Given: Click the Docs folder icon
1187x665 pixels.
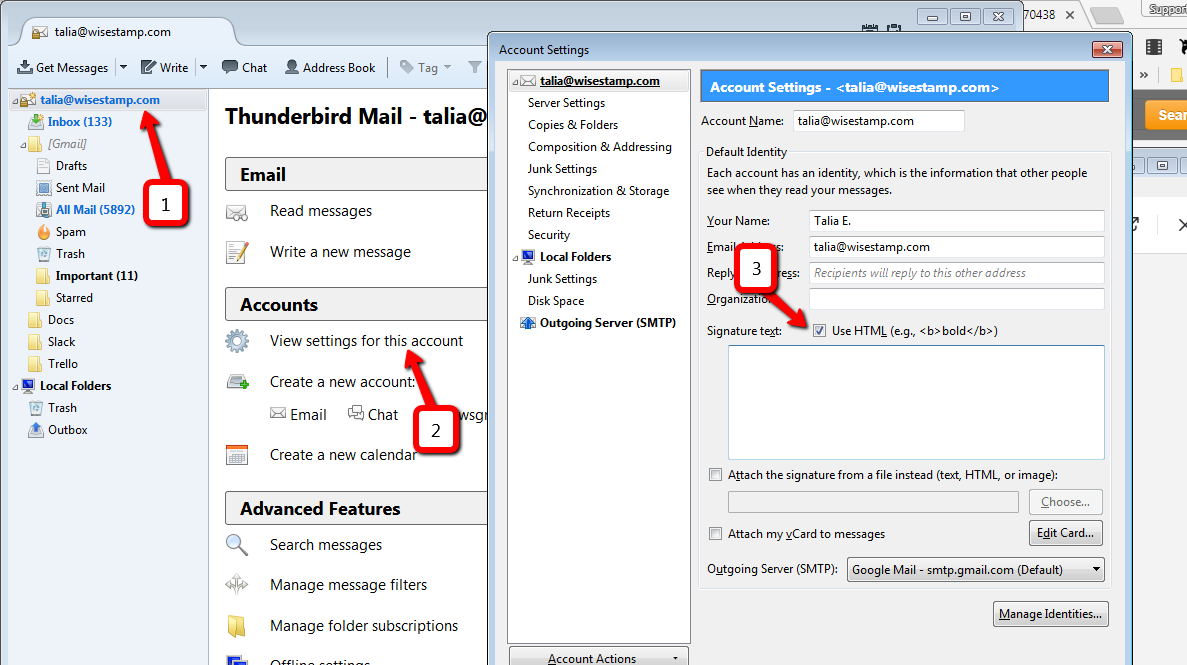Looking at the screenshot, I should pos(35,320).
